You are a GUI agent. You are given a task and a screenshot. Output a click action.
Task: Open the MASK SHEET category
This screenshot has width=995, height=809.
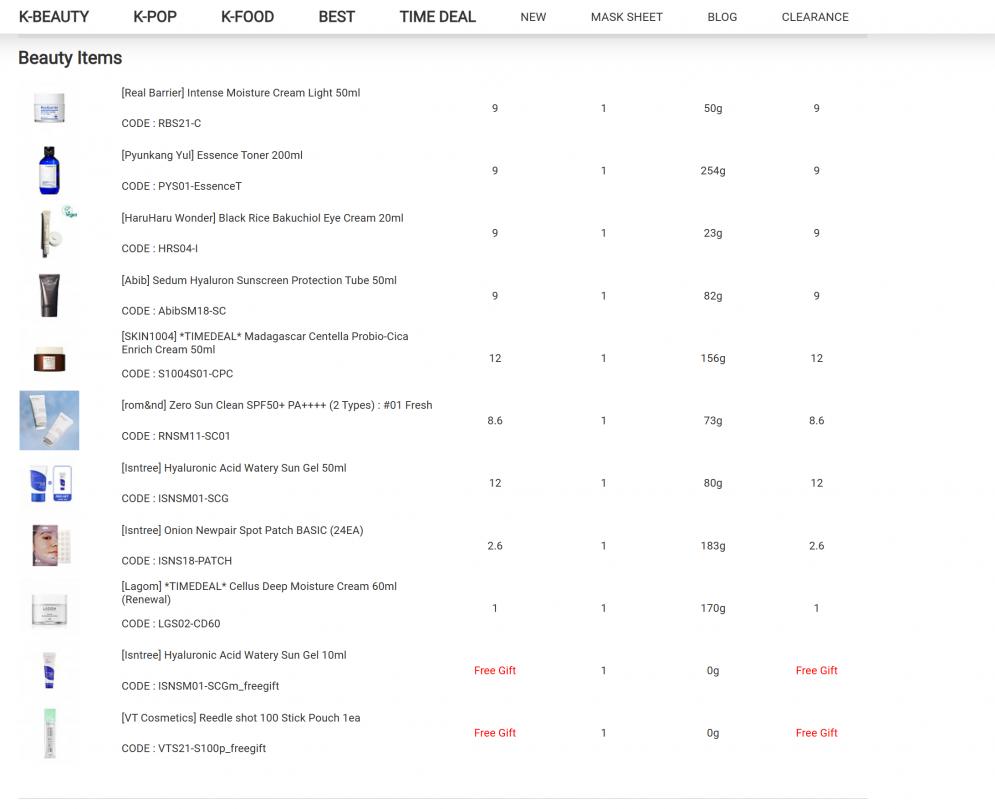(x=626, y=17)
